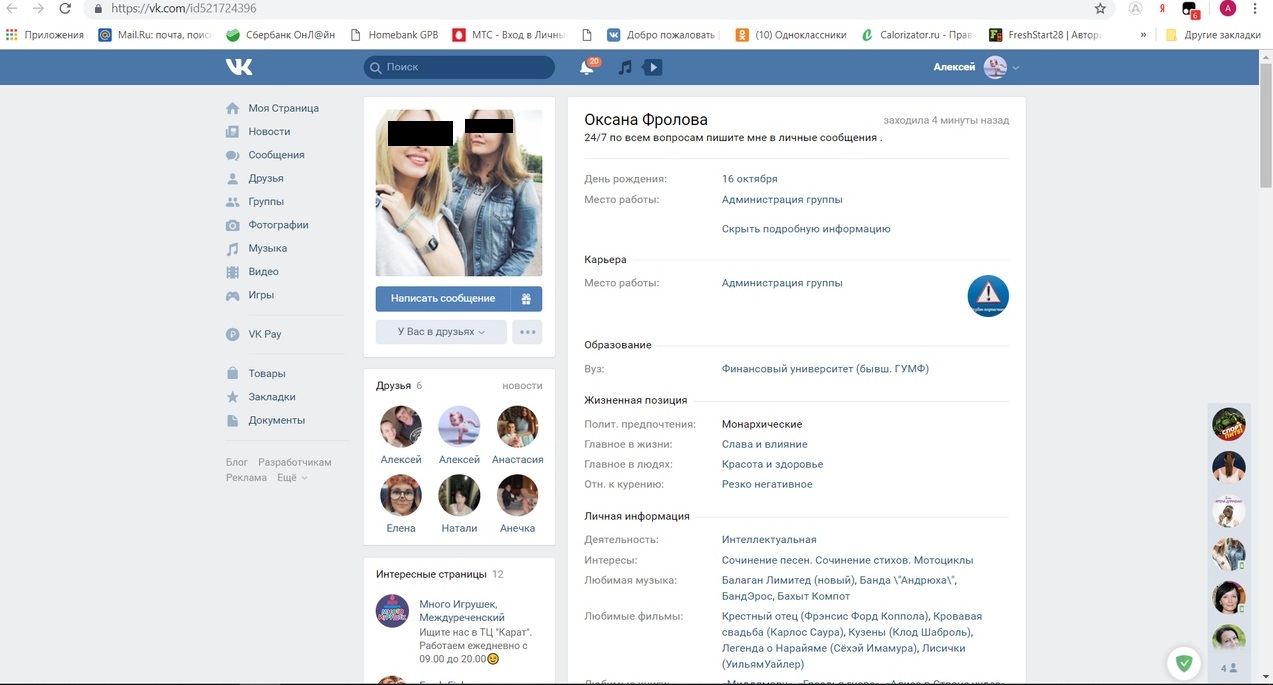Open the Mail.Ru bookmark

click(x=156, y=35)
